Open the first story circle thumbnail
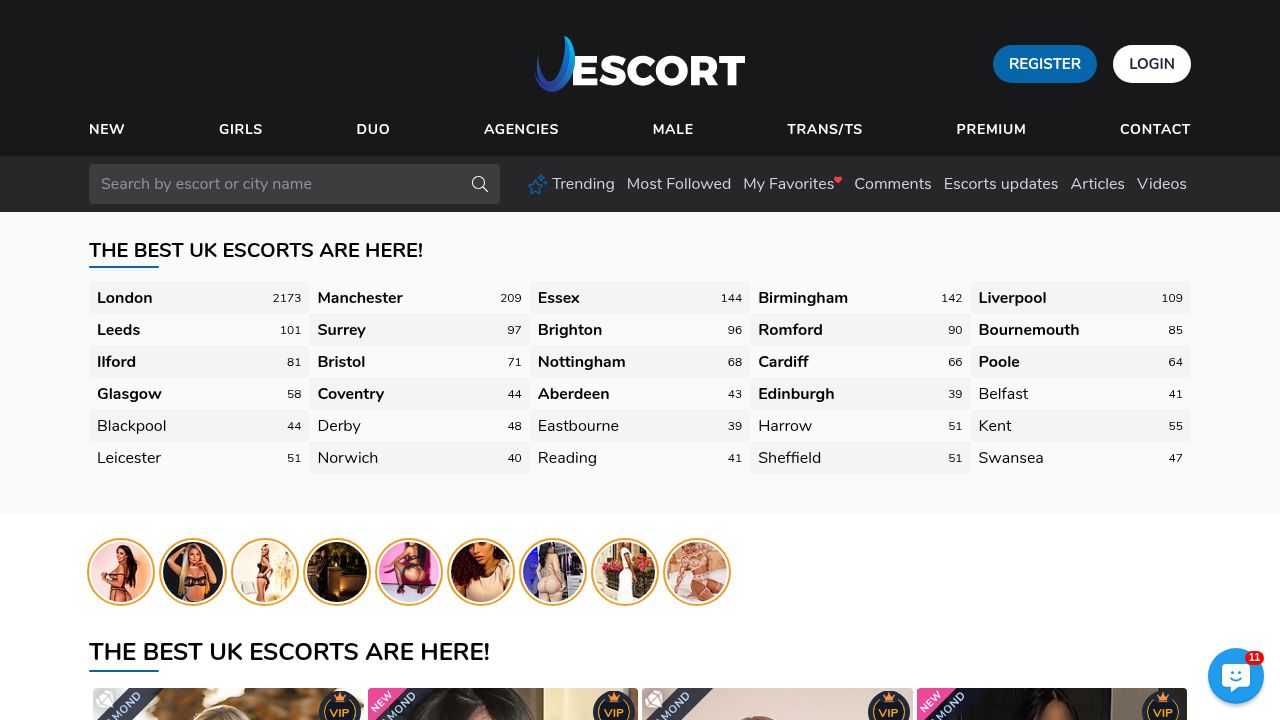 [121, 572]
